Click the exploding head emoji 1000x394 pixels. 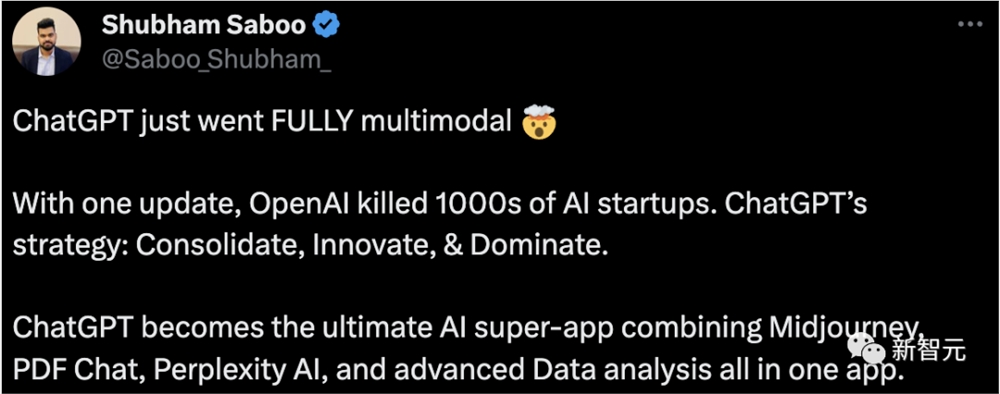[x=540, y=123]
